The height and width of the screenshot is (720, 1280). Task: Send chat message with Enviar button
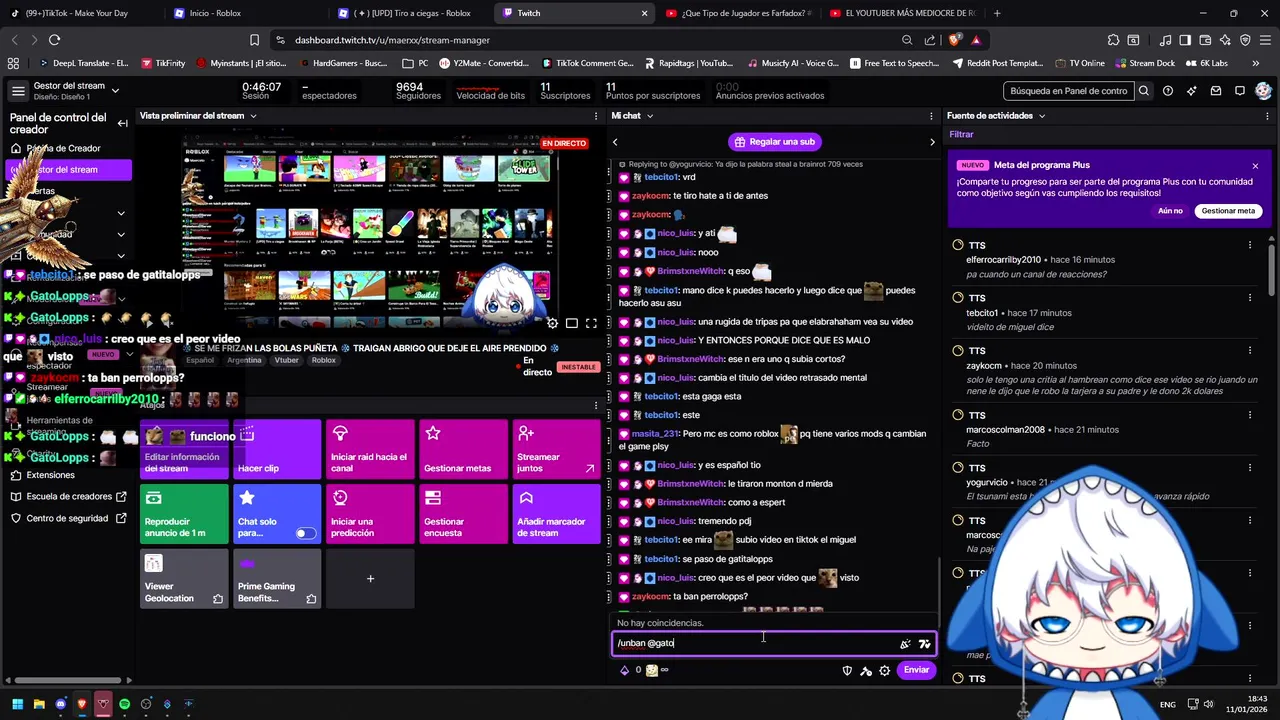[916, 670]
